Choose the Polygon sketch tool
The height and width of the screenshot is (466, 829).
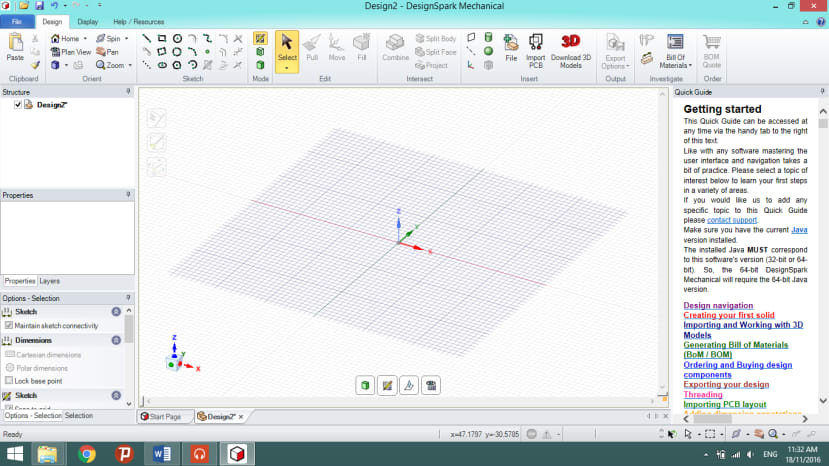[x=177, y=65]
